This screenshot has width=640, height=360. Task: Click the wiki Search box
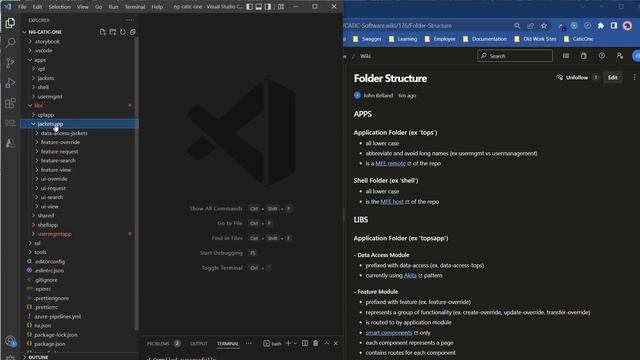coord(515,56)
